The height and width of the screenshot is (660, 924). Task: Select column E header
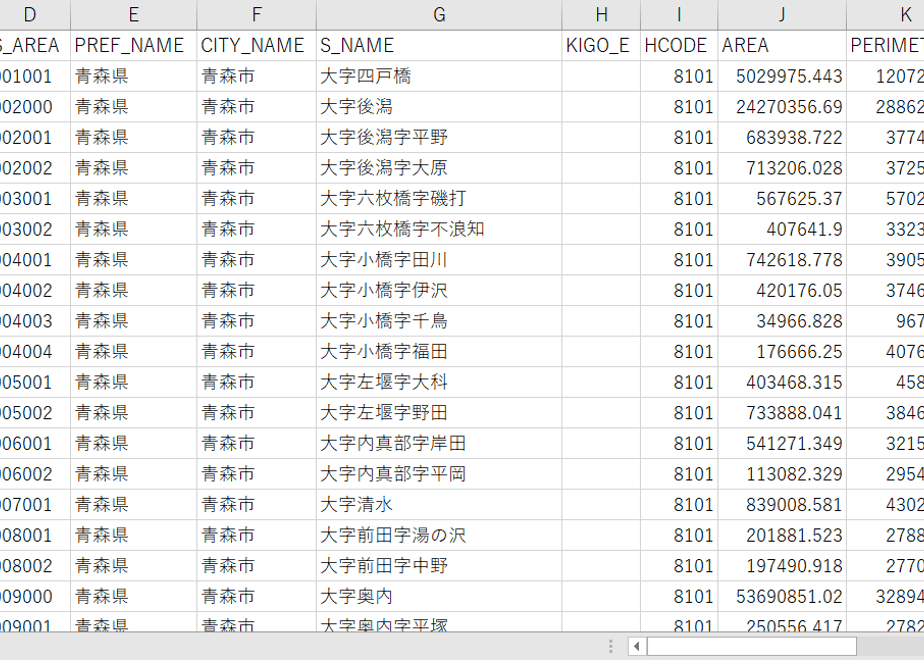[x=134, y=15]
